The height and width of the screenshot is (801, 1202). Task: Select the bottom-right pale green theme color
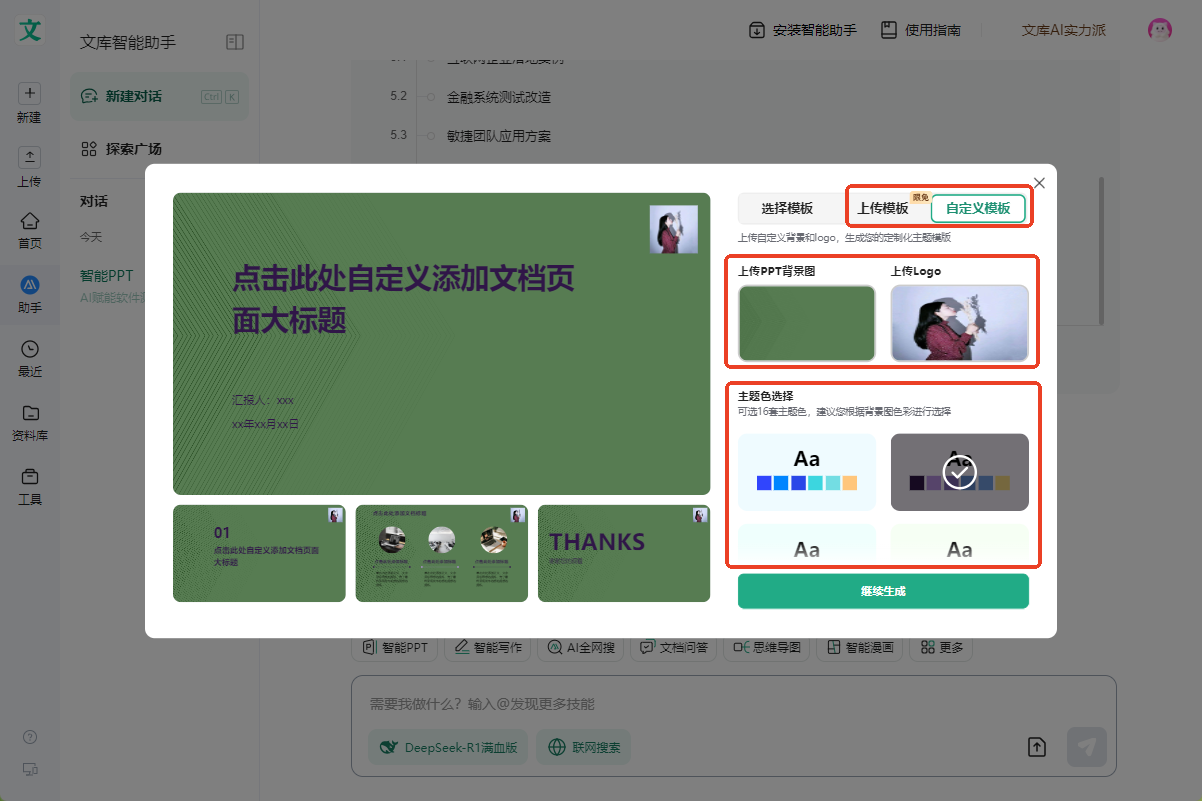point(959,542)
